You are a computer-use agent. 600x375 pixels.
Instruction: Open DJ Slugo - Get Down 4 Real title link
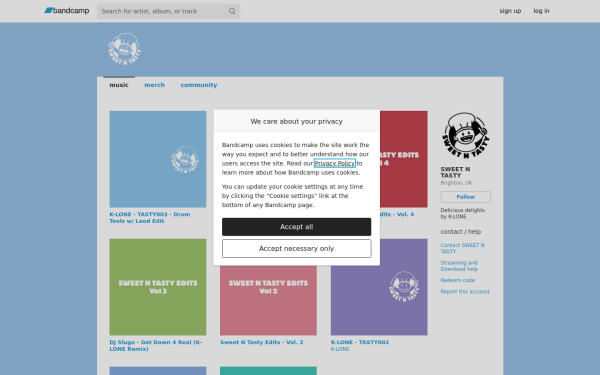[x=155, y=346]
